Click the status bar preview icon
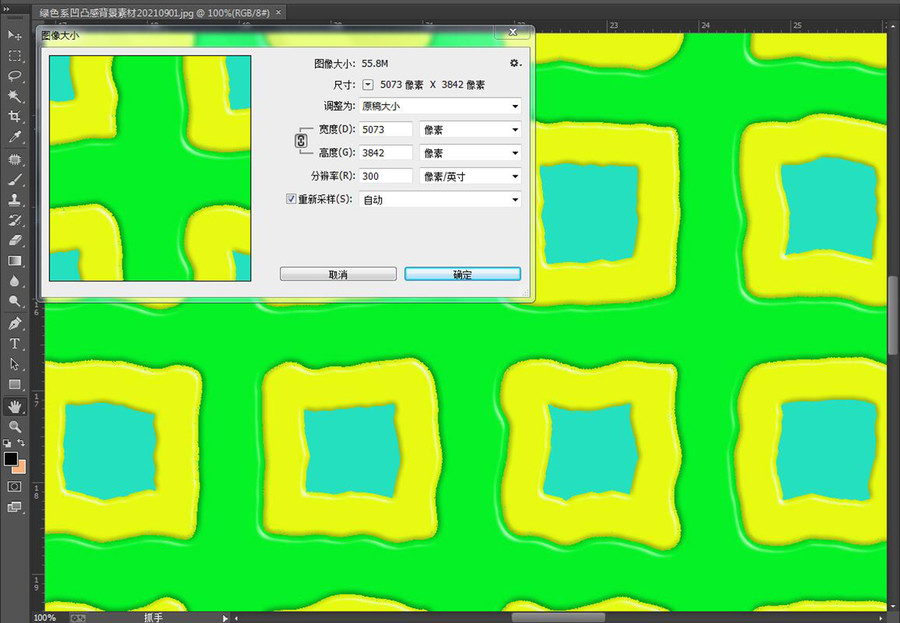900x623 pixels. [77, 618]
